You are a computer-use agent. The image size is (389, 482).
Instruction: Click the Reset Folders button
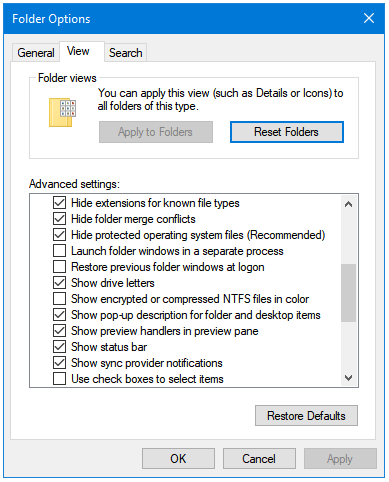287,132
